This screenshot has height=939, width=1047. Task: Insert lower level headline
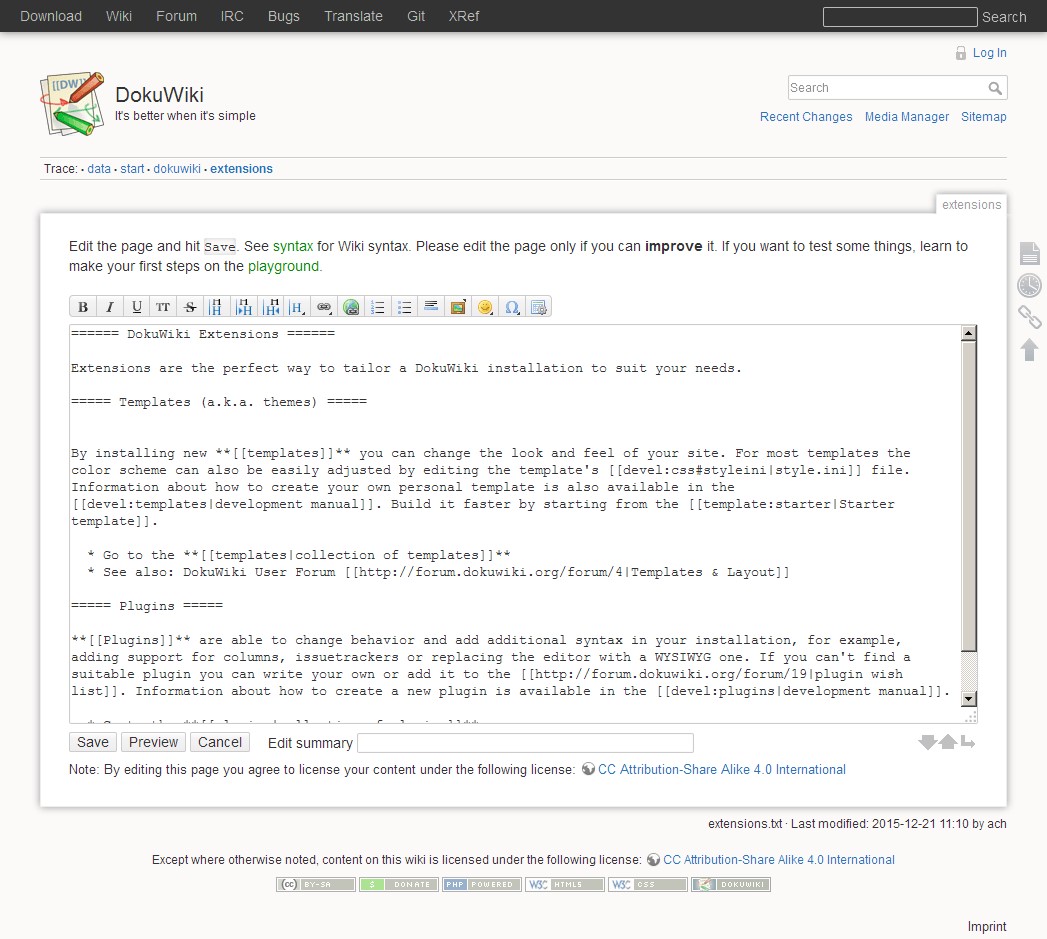pyautogui.click(x=243, y=307)
